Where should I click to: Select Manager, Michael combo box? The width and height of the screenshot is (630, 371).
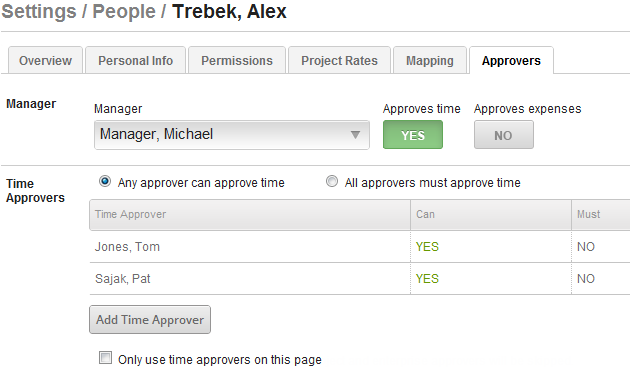(x=232, y=135)
